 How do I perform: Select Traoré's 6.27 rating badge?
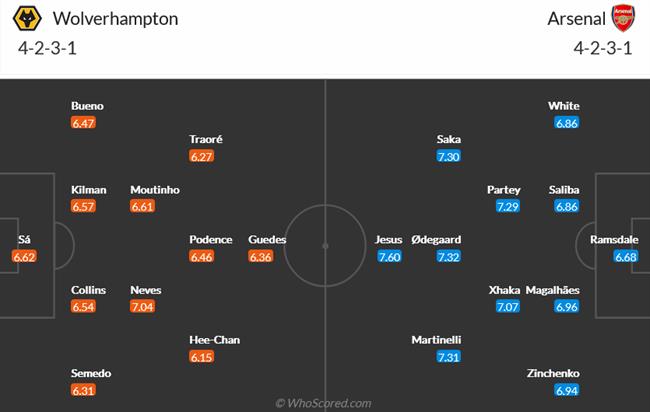202,157
